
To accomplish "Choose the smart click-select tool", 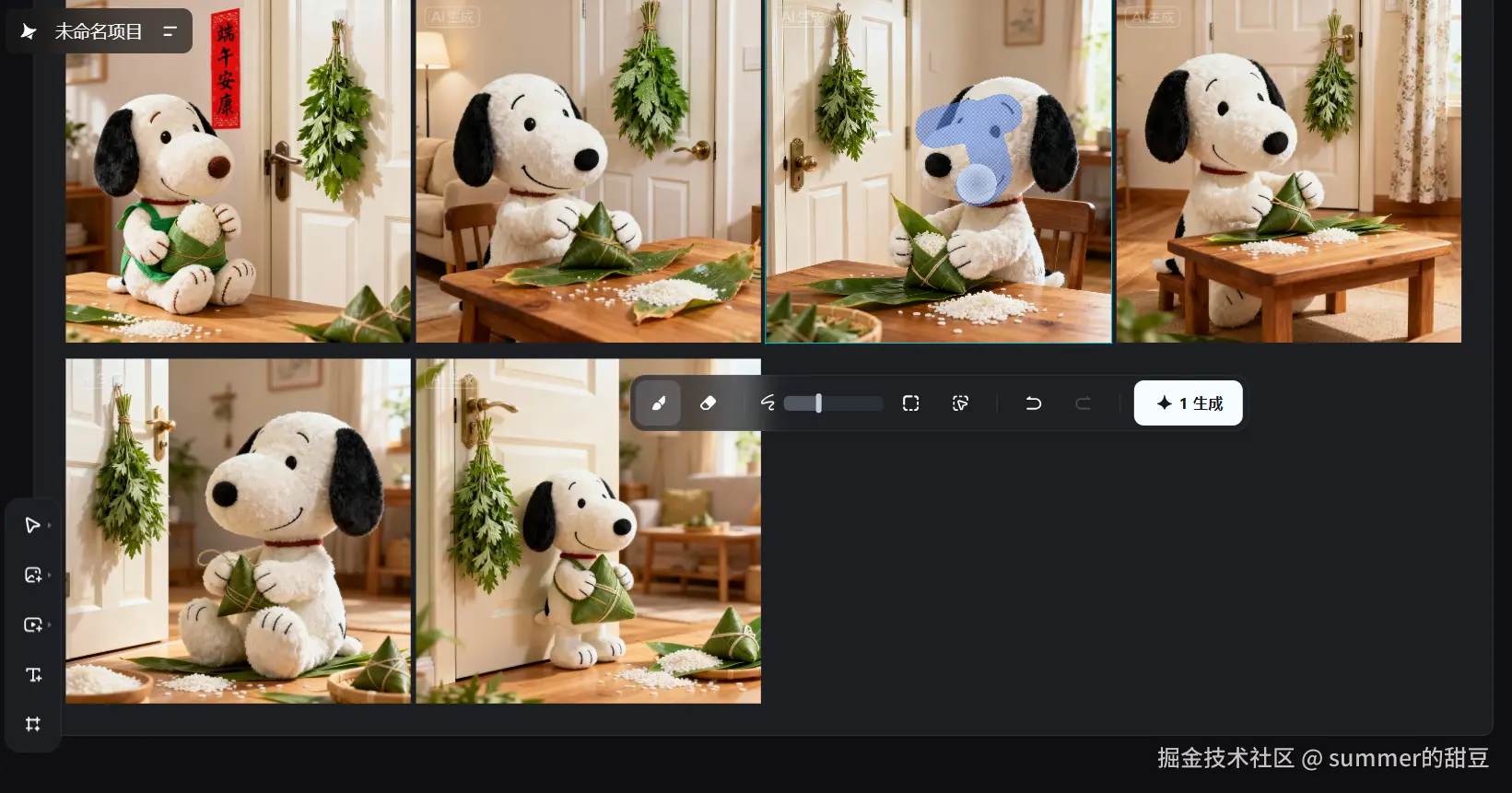I will pos(960,403).
